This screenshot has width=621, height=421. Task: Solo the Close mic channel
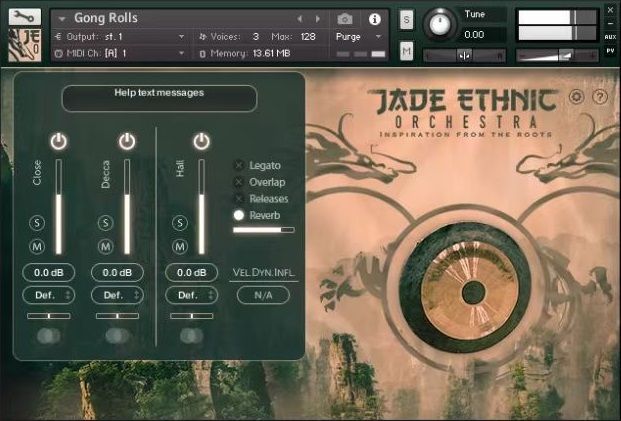[x=37, y=223]
